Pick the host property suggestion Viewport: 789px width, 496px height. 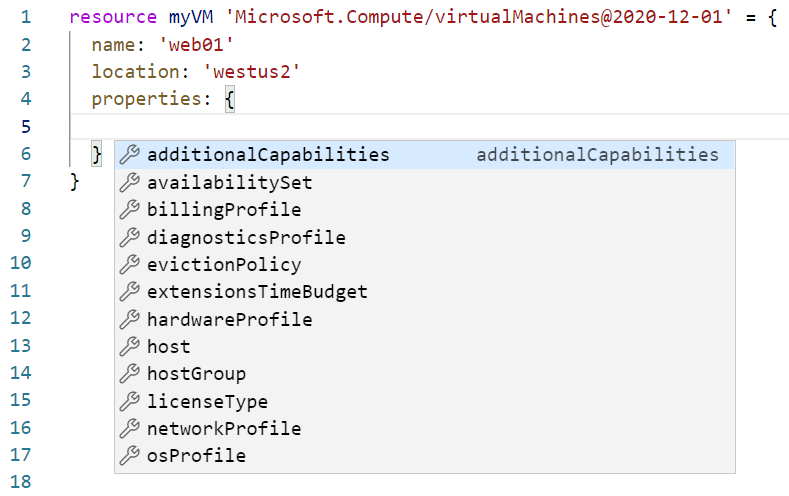click(168, 347)
